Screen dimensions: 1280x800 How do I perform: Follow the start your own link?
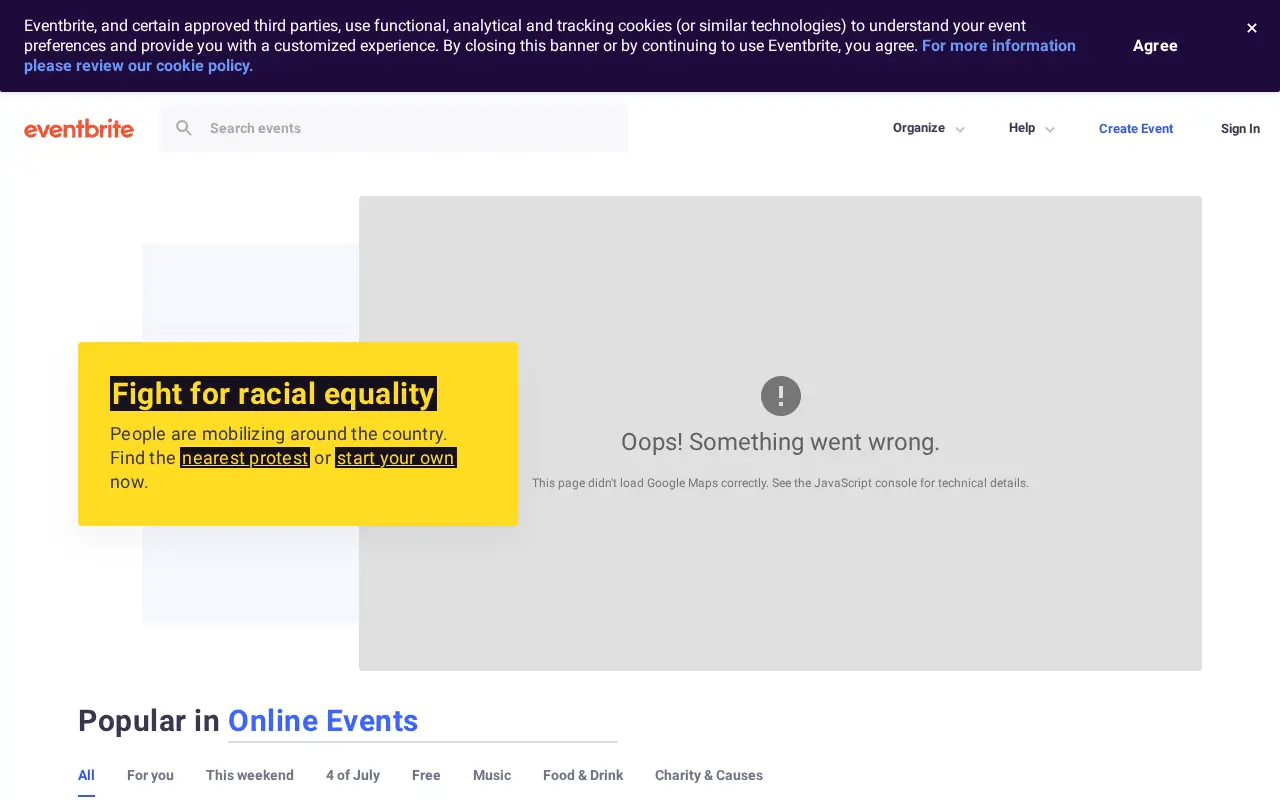coord(396,458)
